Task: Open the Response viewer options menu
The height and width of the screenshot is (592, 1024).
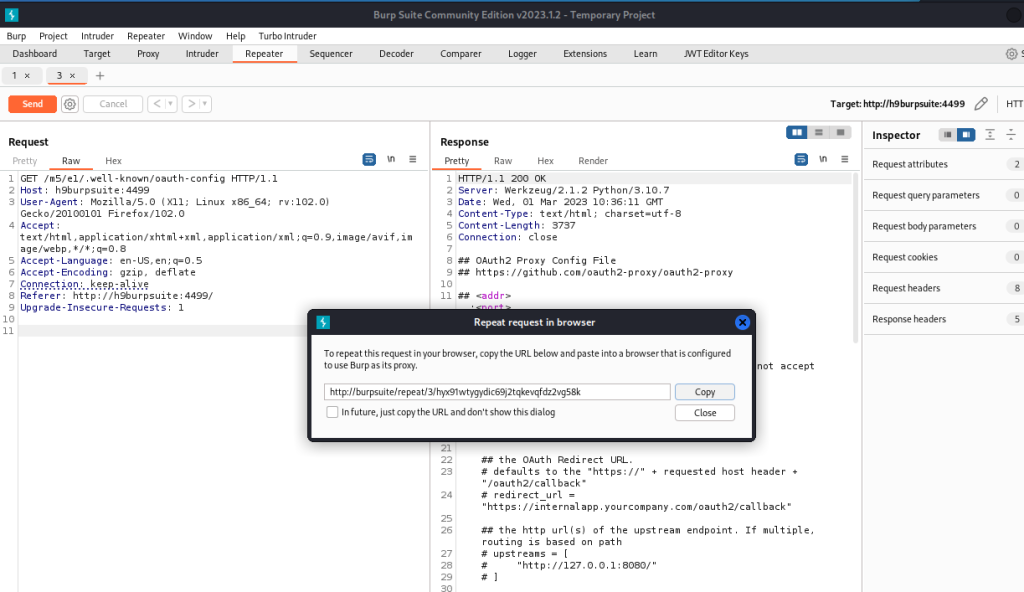Action: point(845,159)
